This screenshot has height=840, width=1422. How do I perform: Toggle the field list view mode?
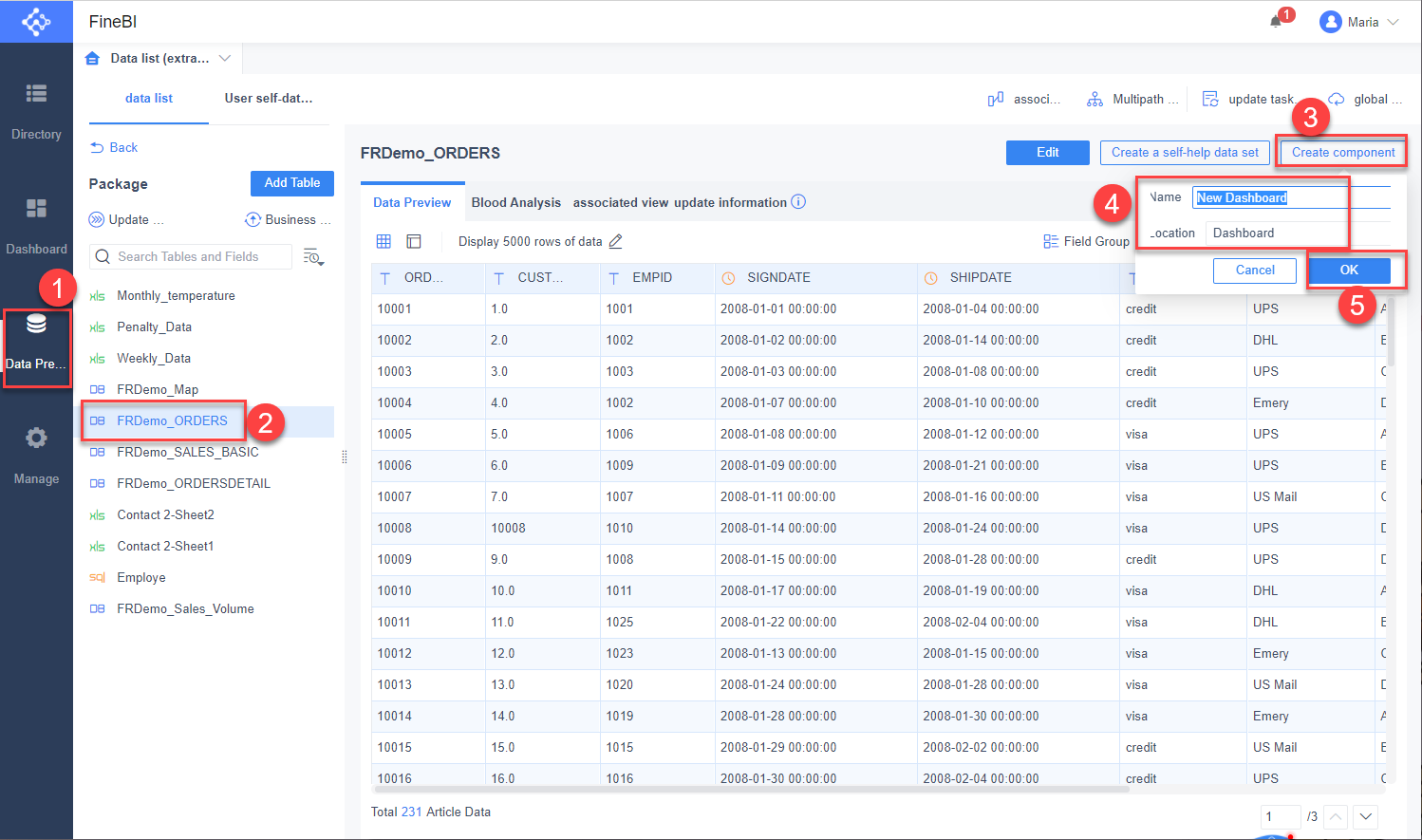(413, 241)
